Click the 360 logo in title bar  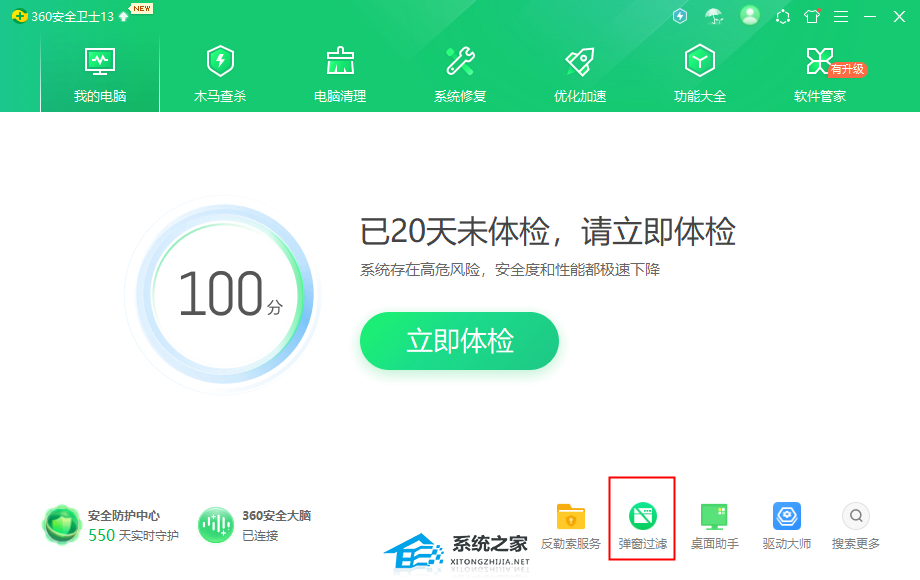point(19,16)
